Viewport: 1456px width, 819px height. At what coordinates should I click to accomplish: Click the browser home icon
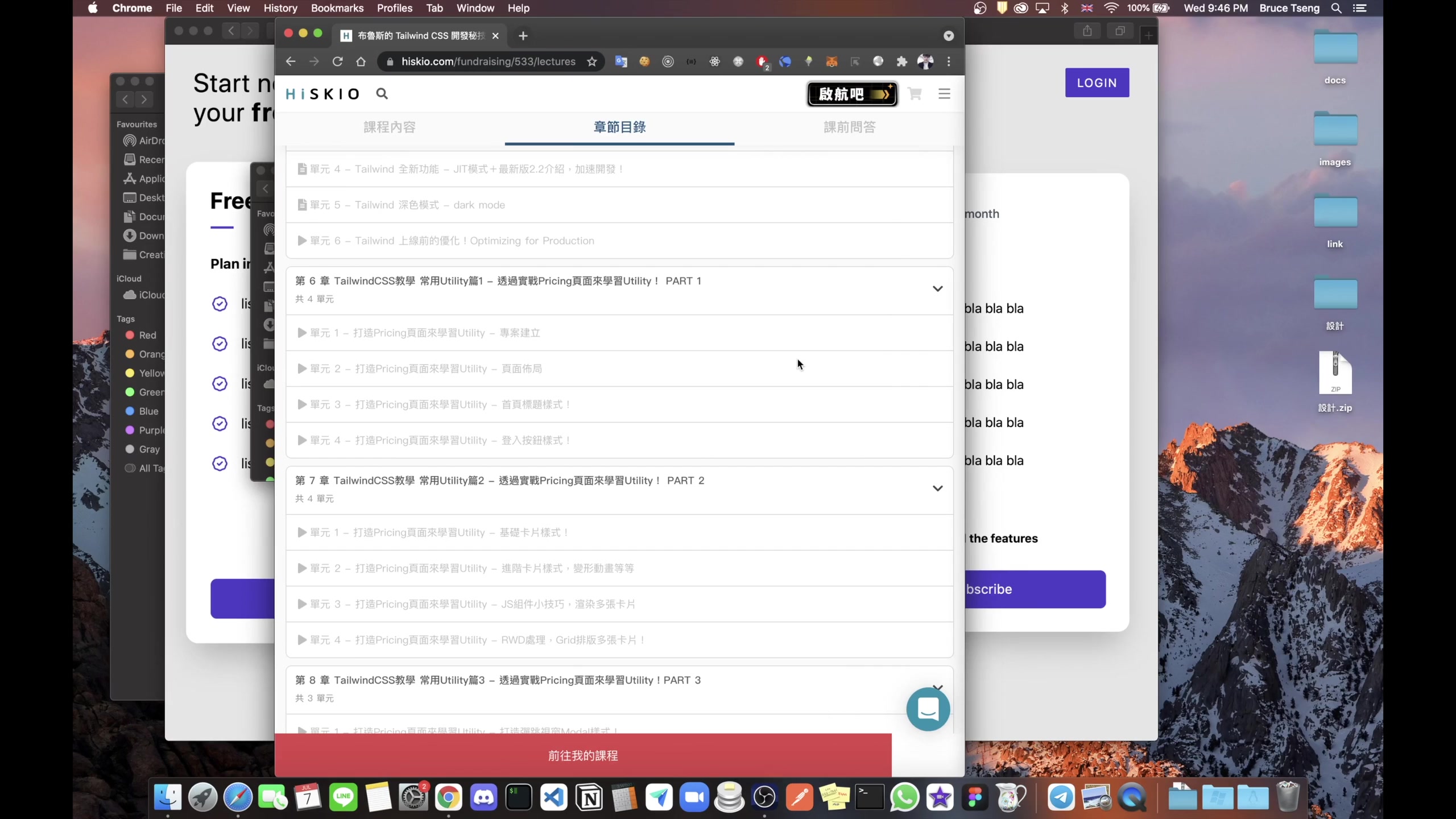tap(361, 61)
